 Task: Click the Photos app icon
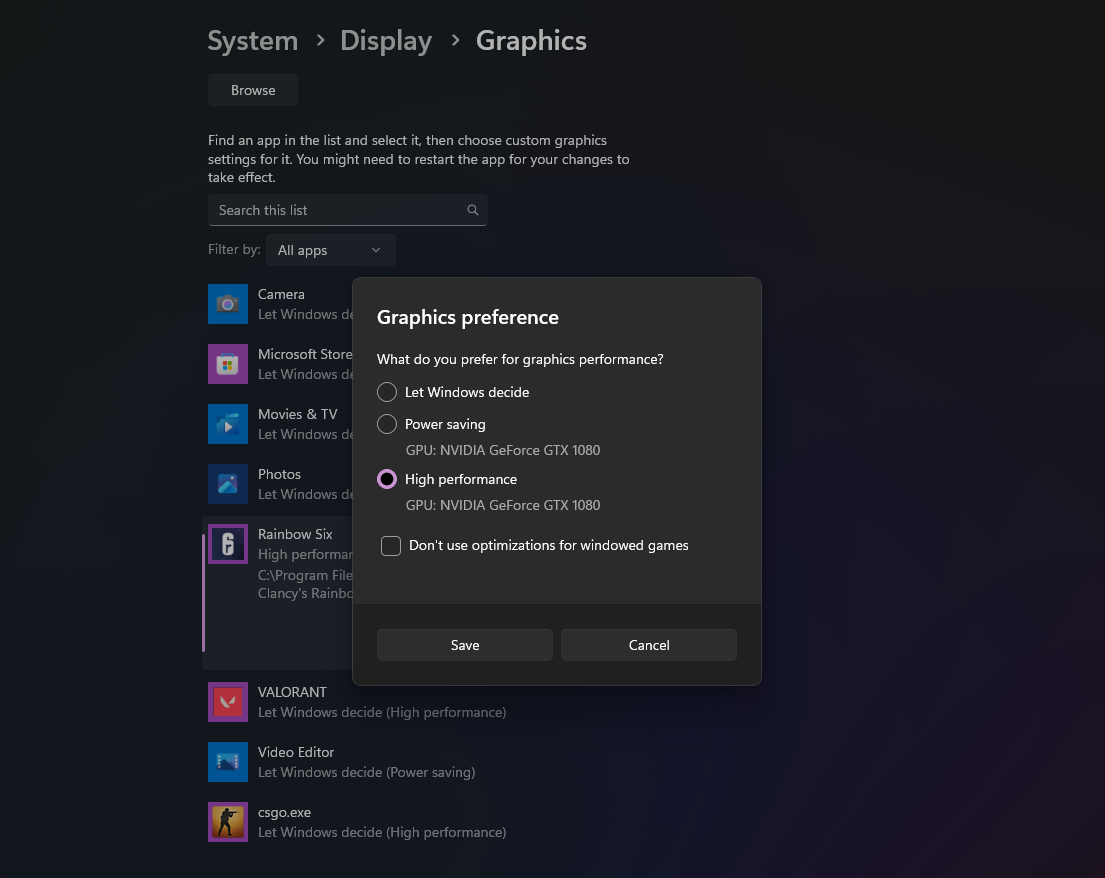tap(228, 483)
